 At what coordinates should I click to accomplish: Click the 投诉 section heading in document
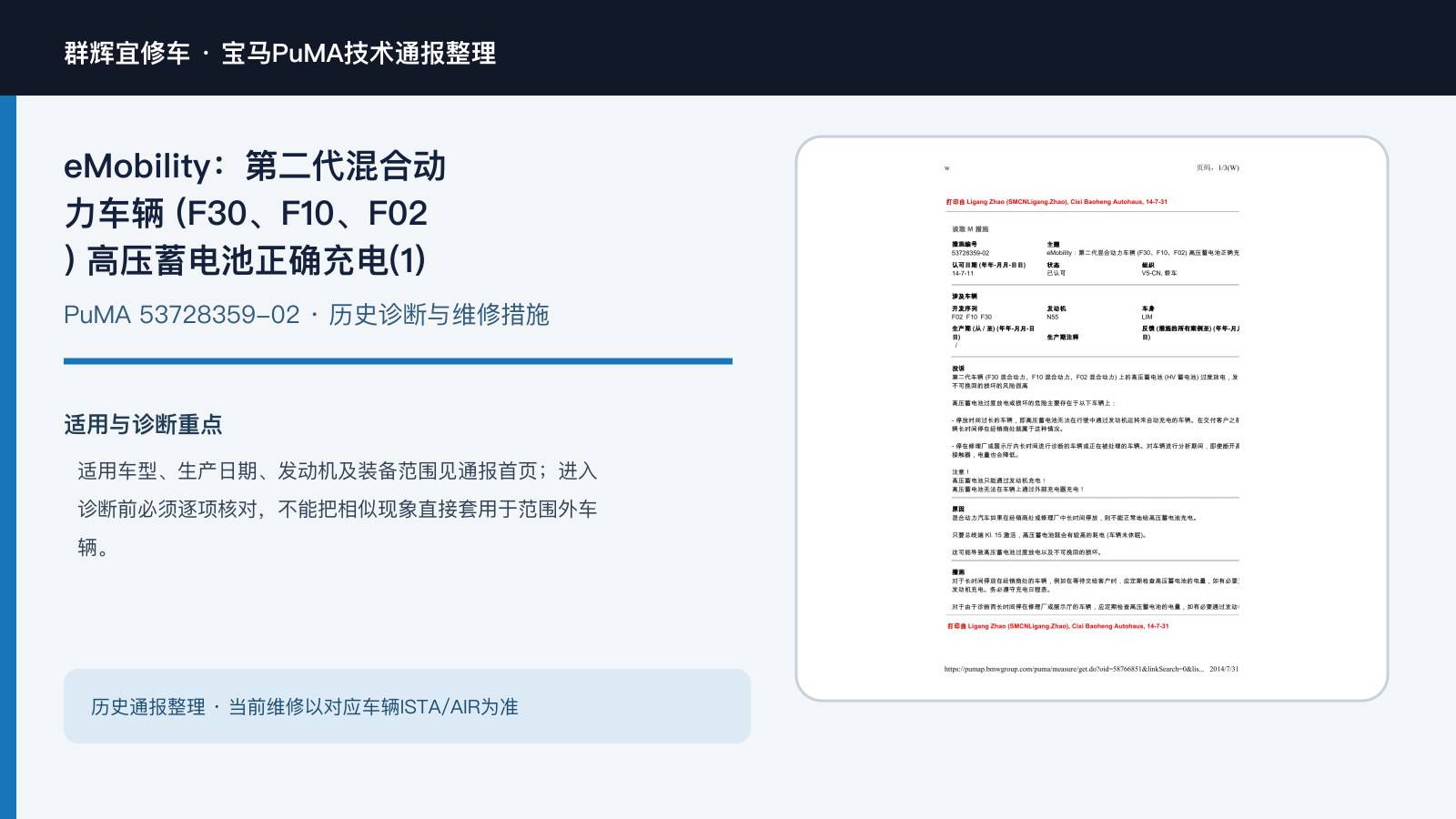coord(958,369)
